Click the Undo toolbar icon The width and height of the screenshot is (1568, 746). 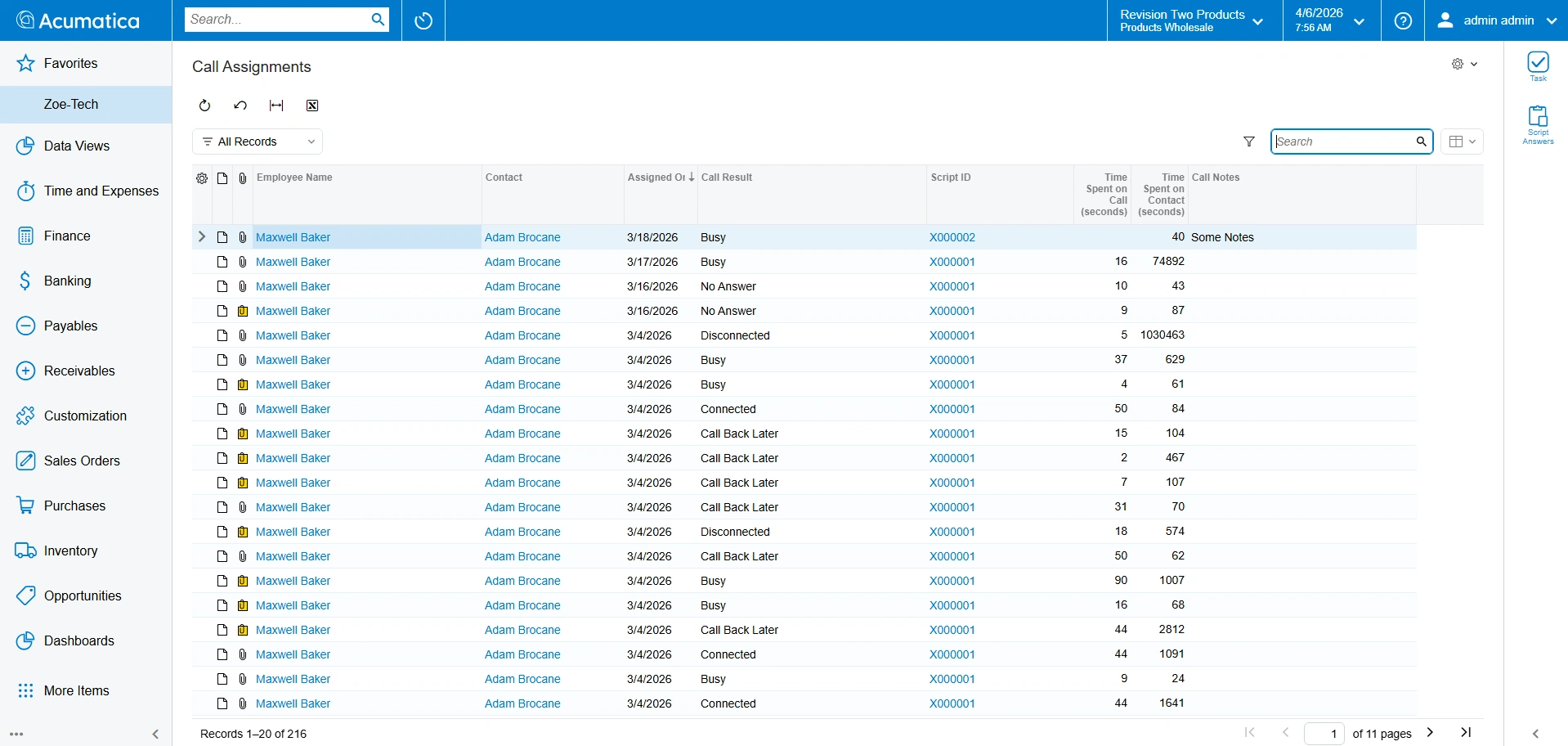pyautogui.click(x=240, y=106)
